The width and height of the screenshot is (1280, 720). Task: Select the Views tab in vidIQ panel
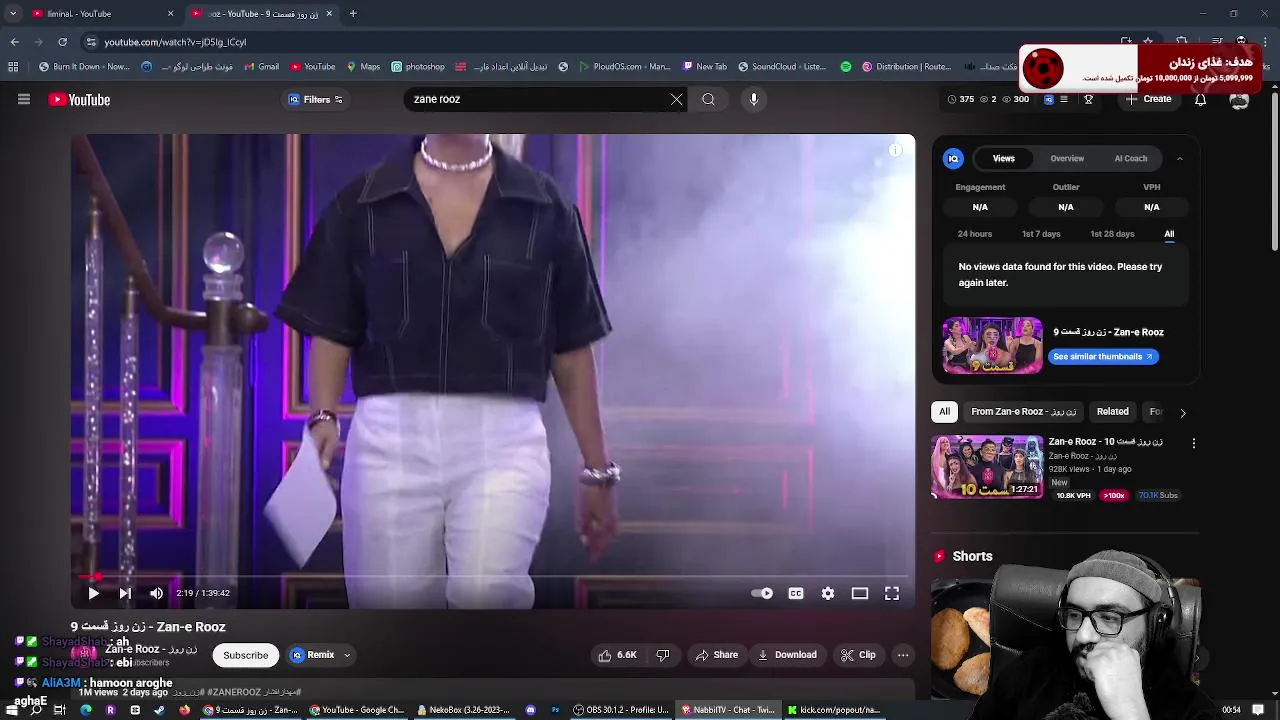coord(1004,158)
